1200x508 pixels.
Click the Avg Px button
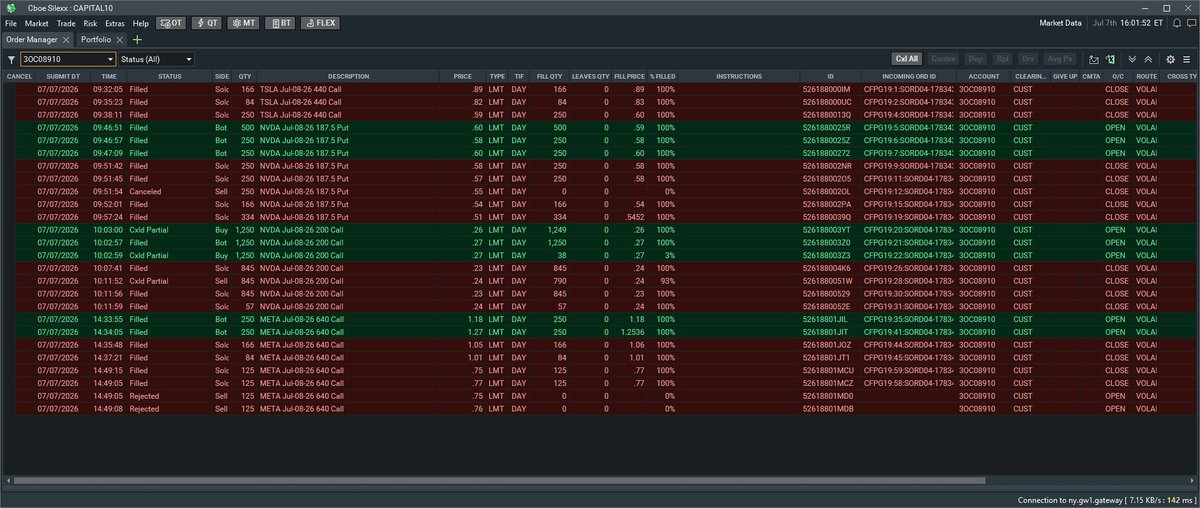click(x=1061, y=60)
